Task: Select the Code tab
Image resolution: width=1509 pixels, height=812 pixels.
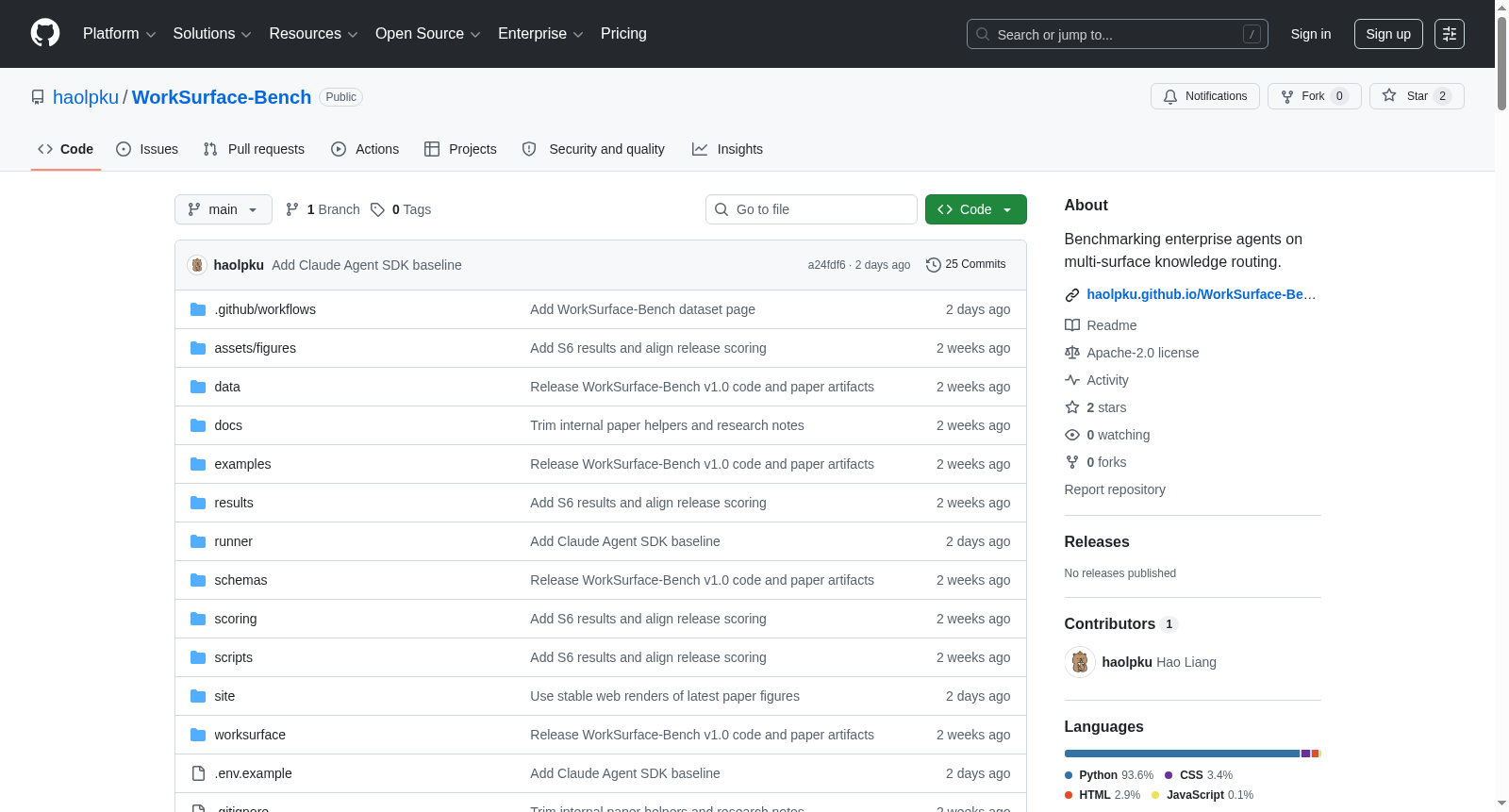Action: (x=66, y=149)
